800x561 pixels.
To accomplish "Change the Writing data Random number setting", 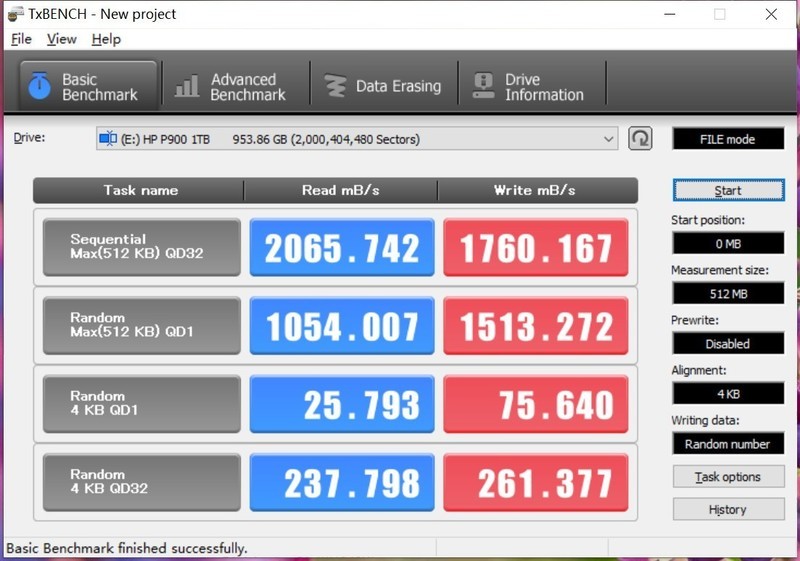I will pos(727,443).
